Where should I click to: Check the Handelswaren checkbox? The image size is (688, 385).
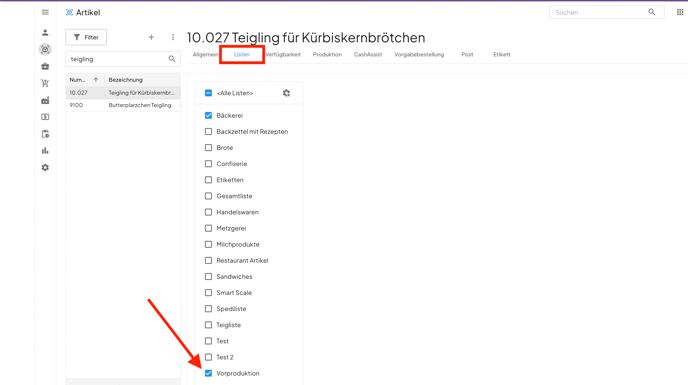[208, 212]
